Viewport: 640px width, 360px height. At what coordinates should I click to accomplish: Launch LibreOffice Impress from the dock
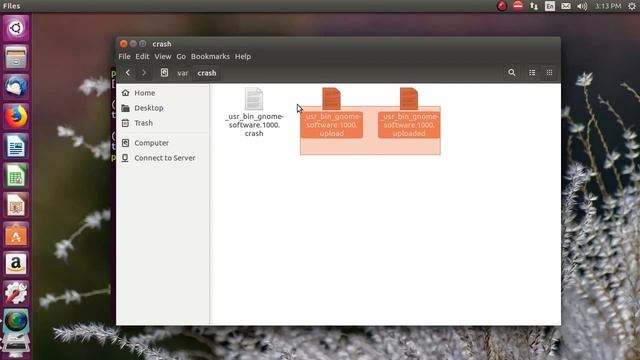pos(16,205)
